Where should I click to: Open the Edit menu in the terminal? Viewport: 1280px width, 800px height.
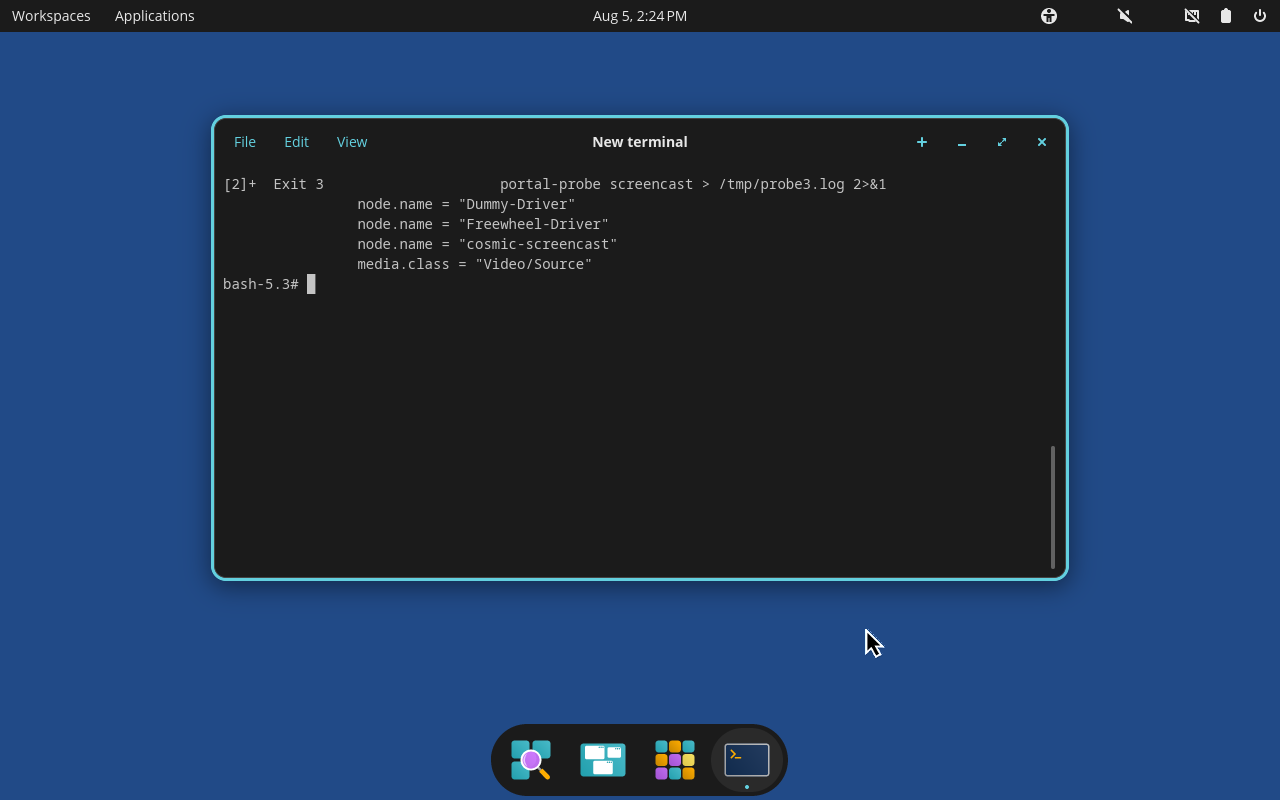pyautogui.click(x=296, y=142)
